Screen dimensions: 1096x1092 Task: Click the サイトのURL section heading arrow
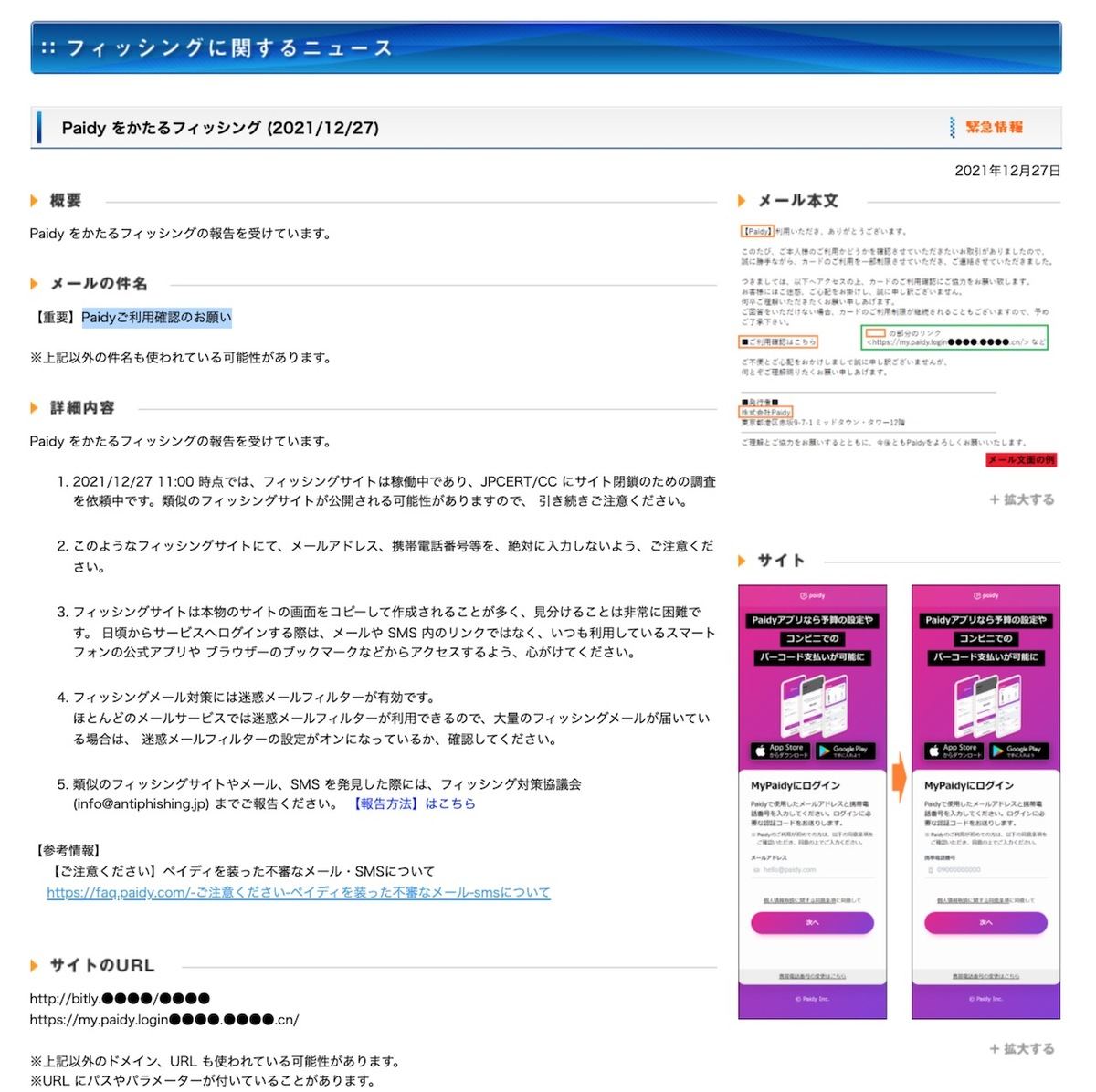35,966
